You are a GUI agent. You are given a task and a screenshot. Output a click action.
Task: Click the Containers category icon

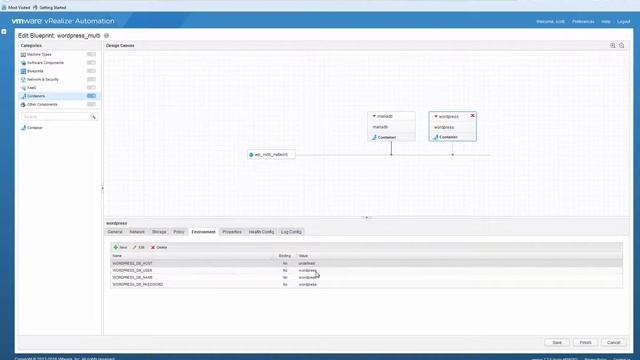[23, 96]
